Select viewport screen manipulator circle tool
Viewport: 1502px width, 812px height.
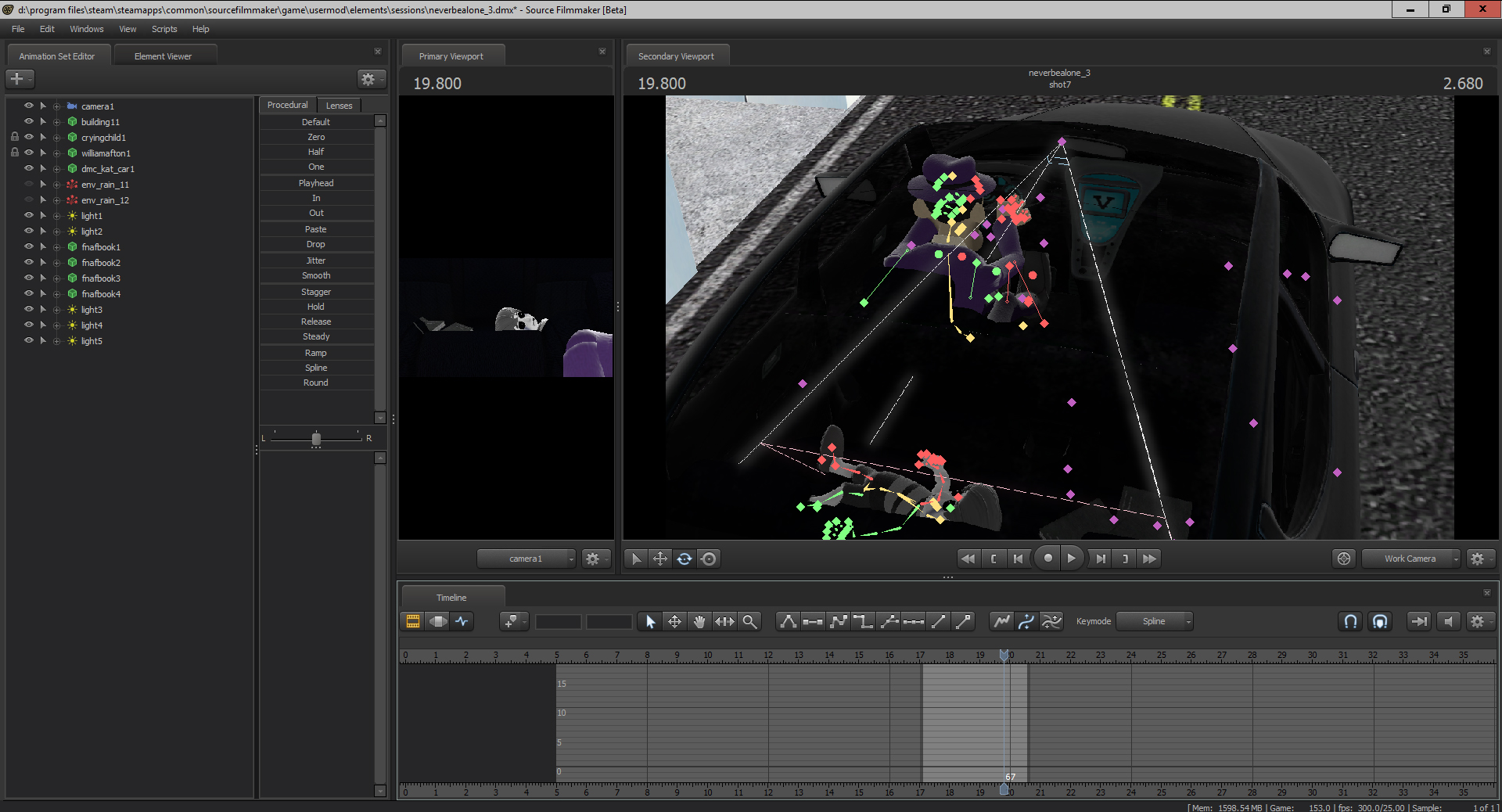coord(709,559)
